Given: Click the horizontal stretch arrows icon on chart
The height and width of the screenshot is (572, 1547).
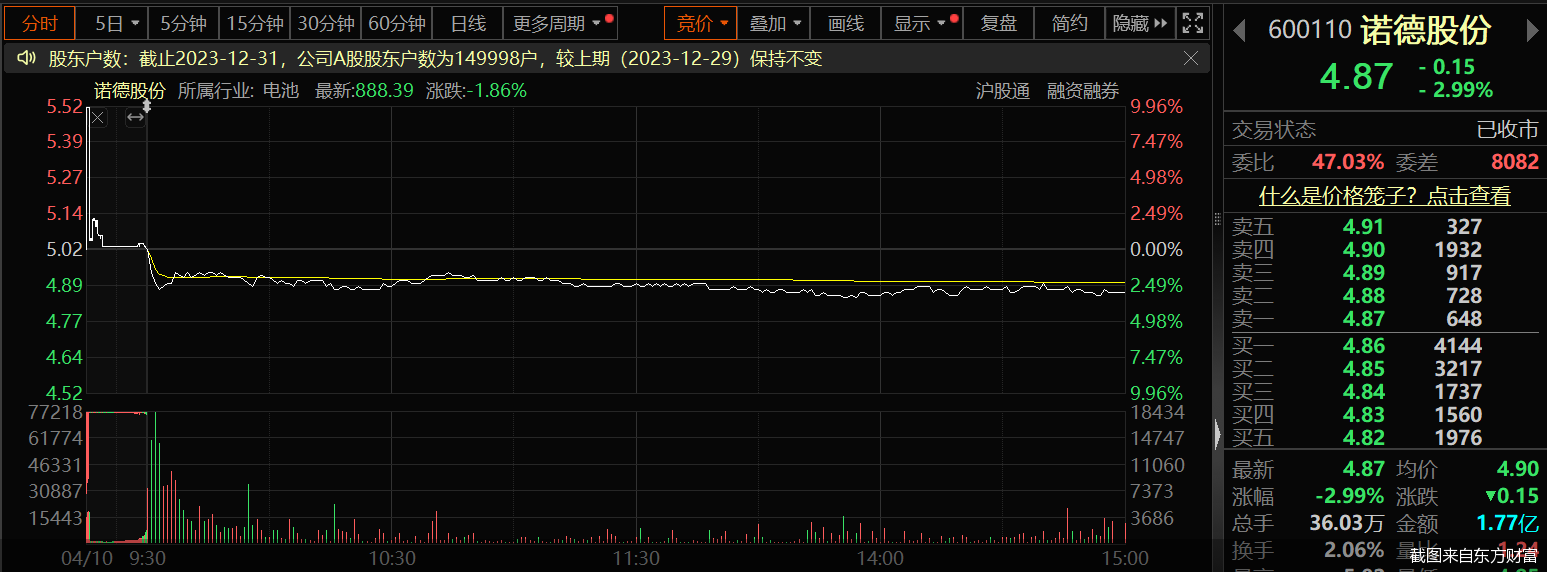Looking at the screenshot, I should (135, 118).
